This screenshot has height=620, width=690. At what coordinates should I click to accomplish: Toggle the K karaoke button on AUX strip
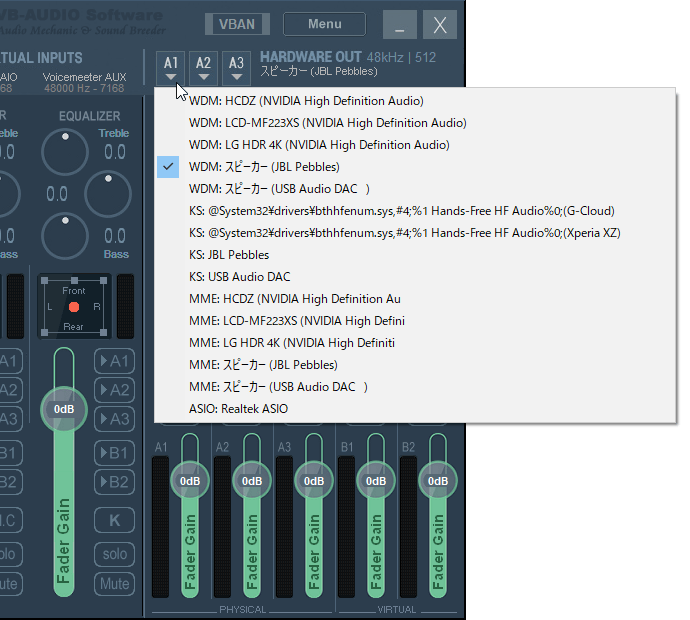click(x=114, y=521)
